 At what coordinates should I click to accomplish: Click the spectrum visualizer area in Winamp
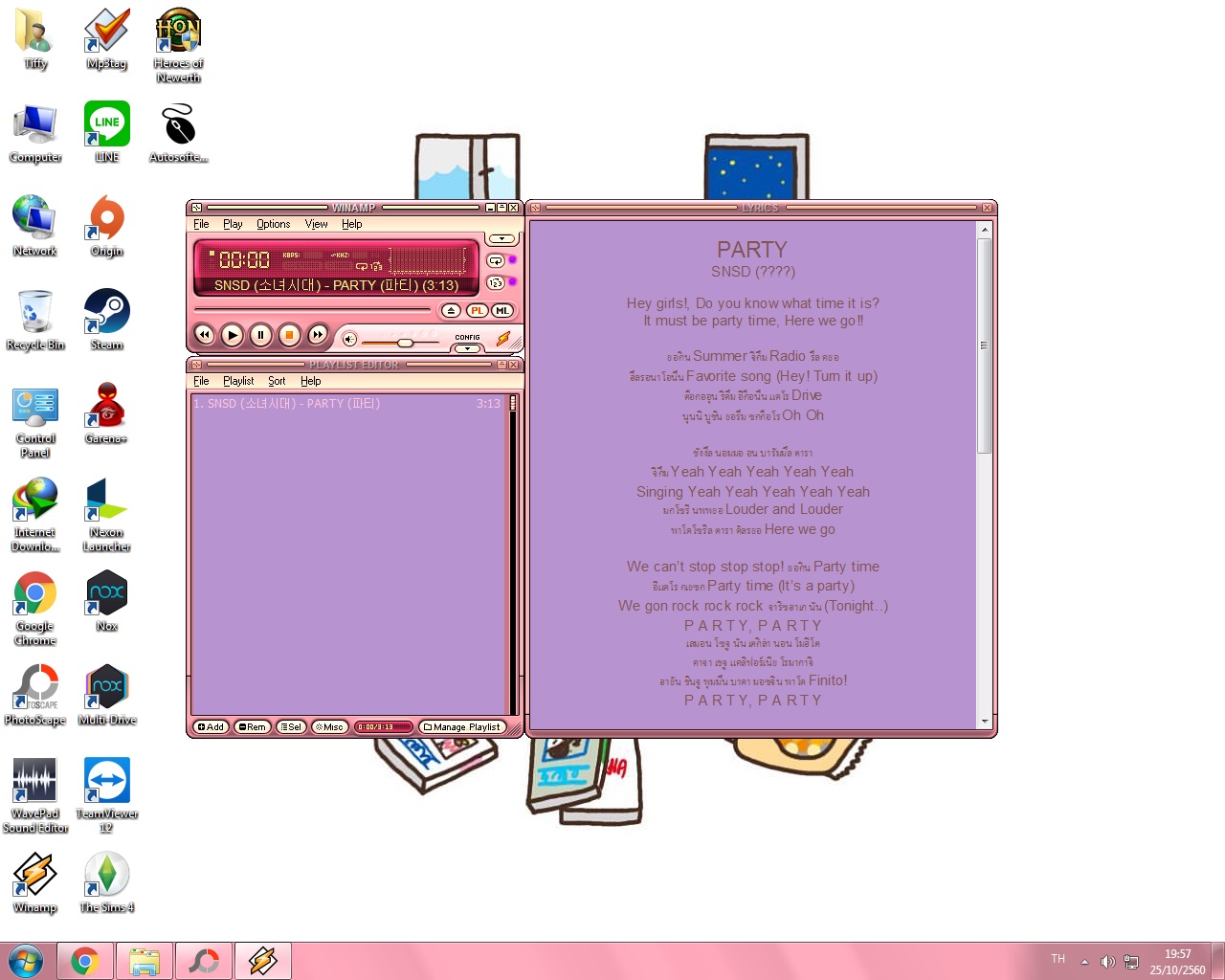click(x=426, y=259)
